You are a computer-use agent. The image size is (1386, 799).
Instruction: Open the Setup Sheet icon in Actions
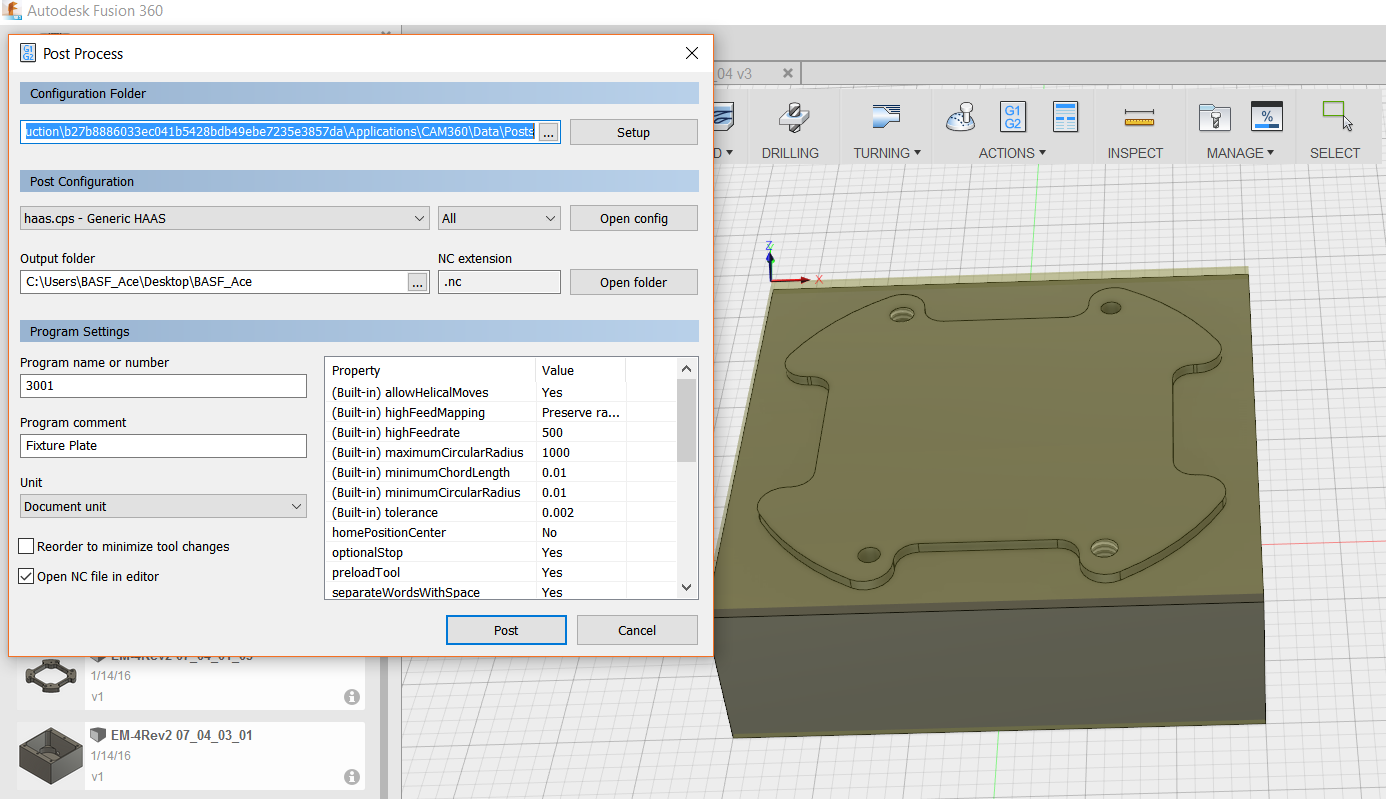pos(1065,117)
